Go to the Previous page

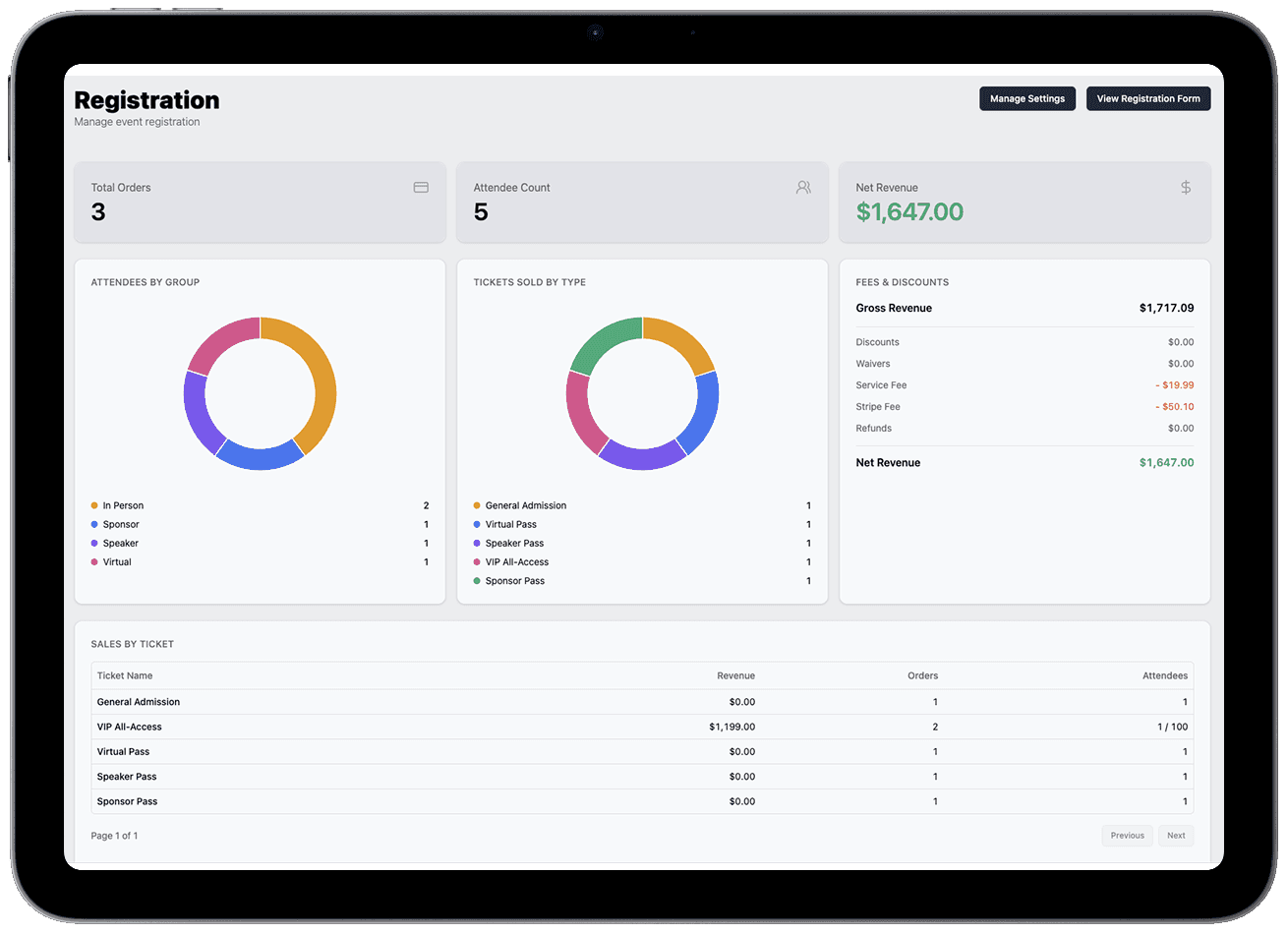(x=1127, y=836)
